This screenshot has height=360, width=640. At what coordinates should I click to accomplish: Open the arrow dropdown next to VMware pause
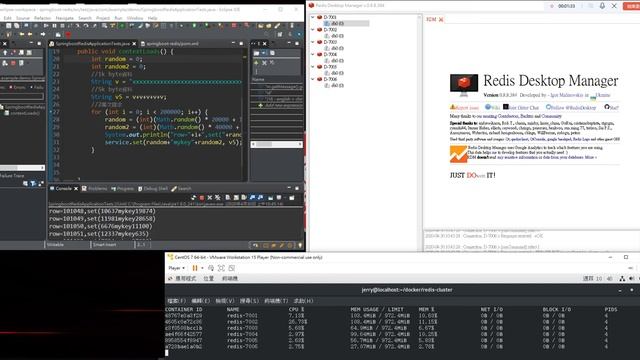(x=202, y=268)
